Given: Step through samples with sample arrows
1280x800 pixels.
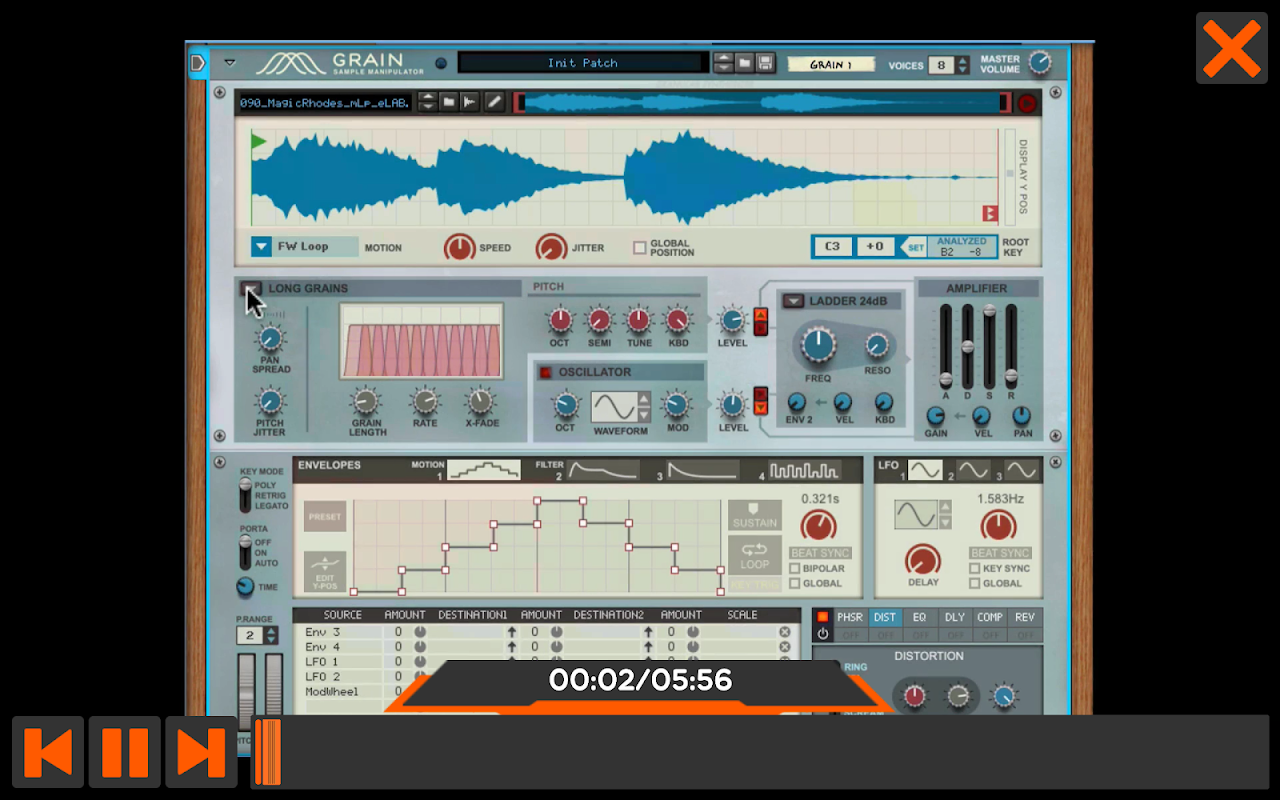Looking at the screenshot, I should [427, 102].
